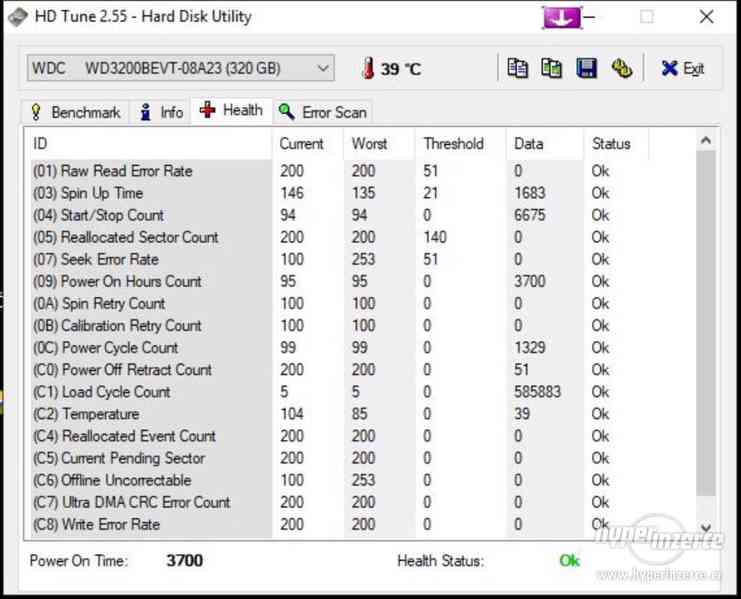Image resolution: width=741 pixels, height=599 pixels.
Task: Select the '(C2) Temperature' row
Action: coord(340,414)
